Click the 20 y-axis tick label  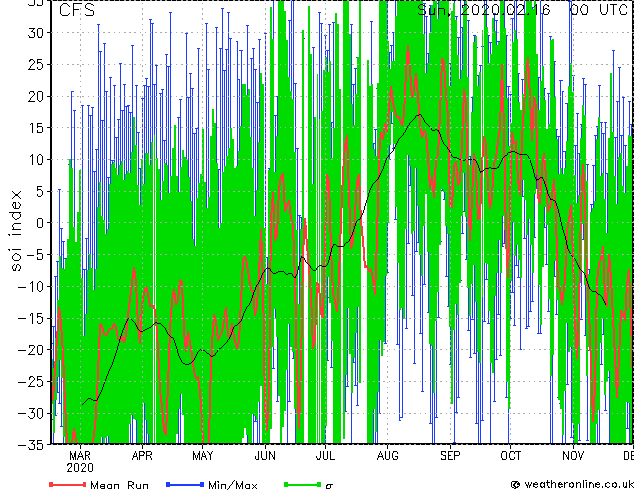pos(36,96)
